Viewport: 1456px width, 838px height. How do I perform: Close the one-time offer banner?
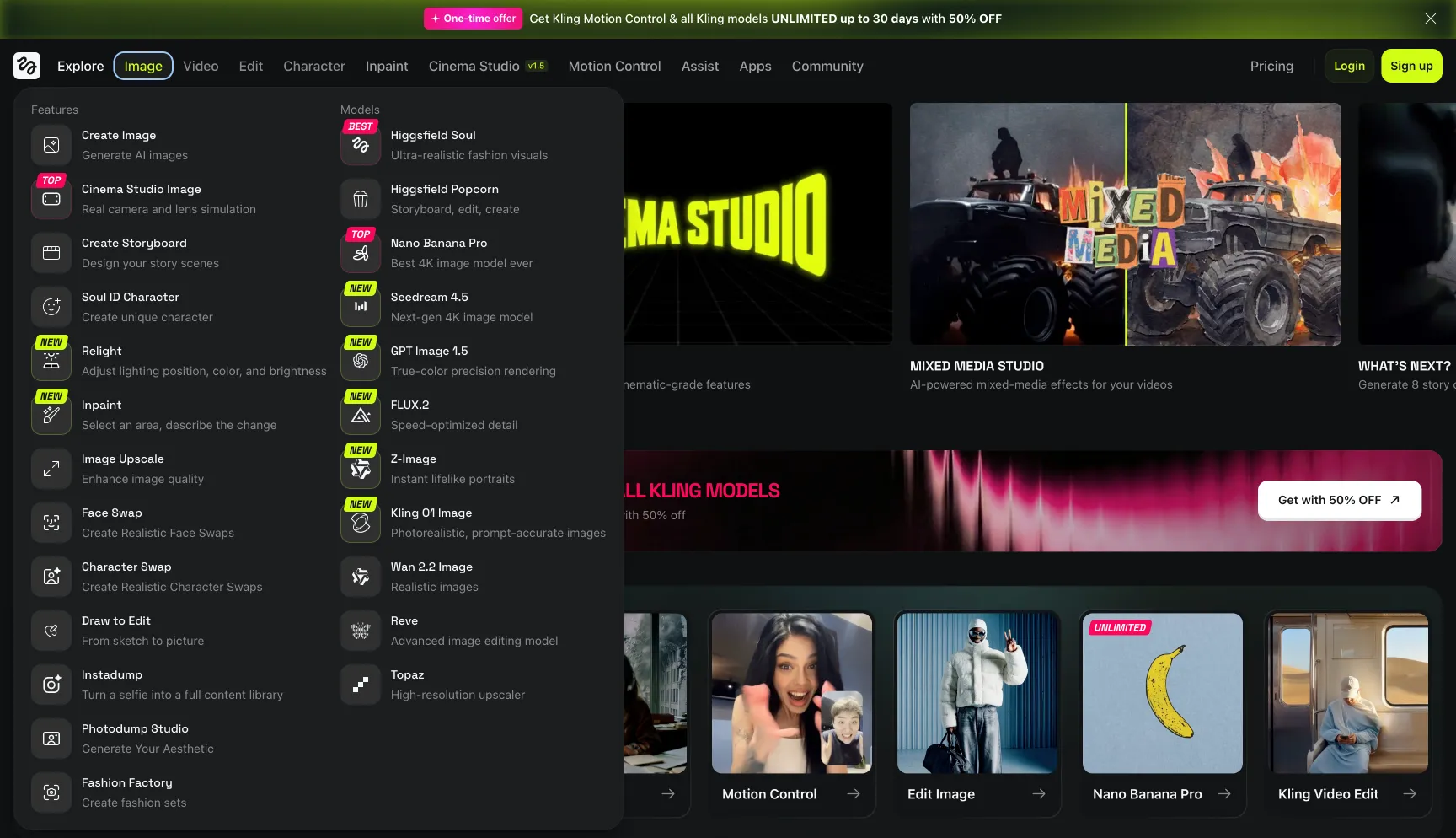point(1430,19)
